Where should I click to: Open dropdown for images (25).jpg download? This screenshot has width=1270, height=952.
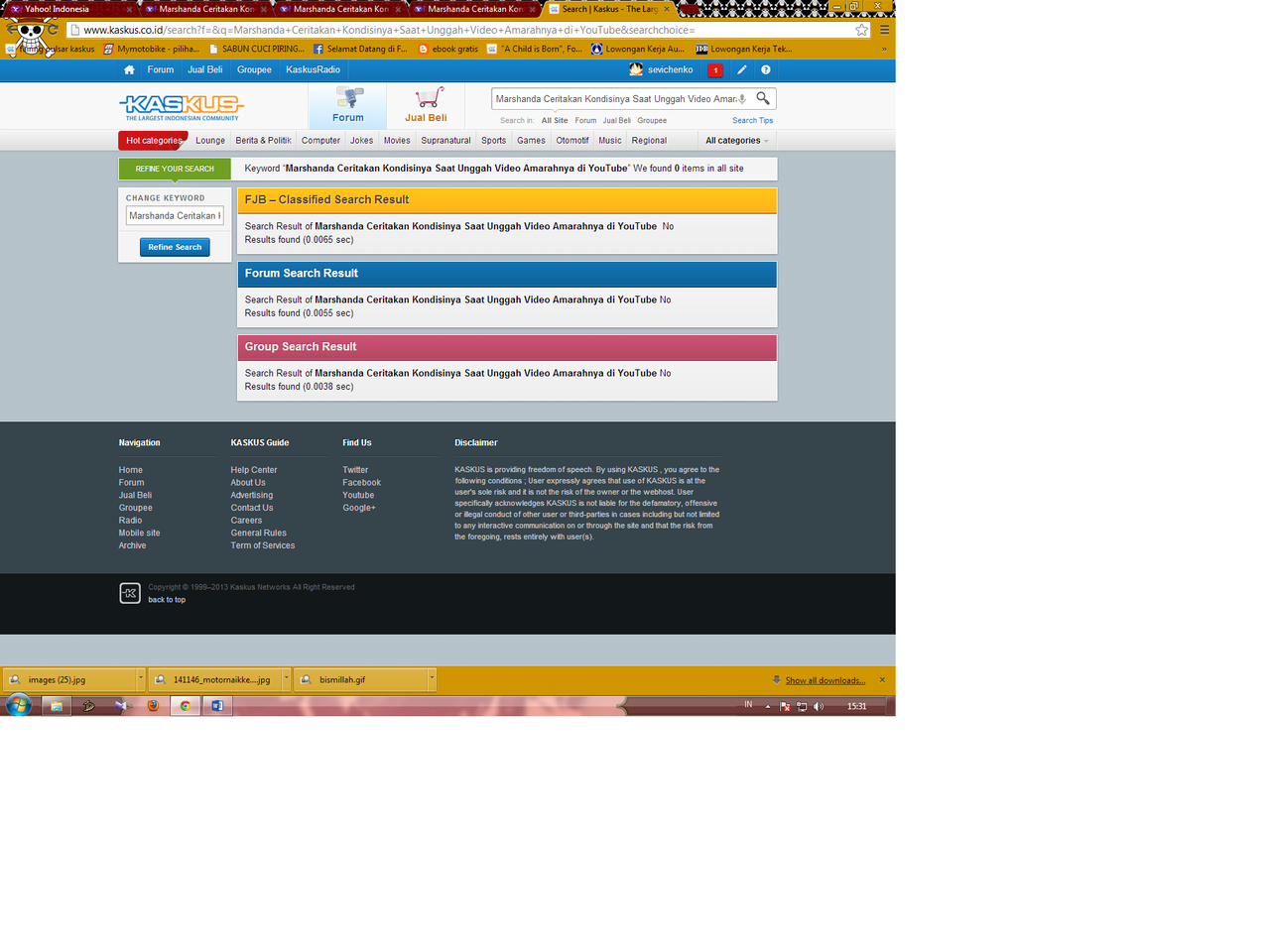[x=141, y=679]
